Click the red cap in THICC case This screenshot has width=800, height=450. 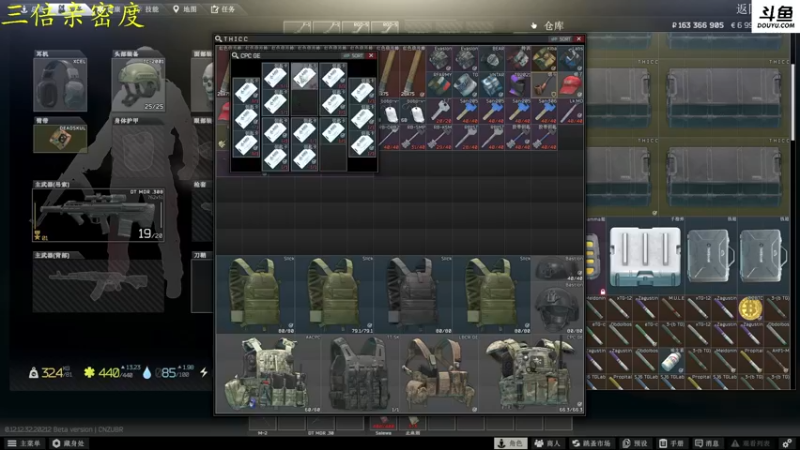point(570,85)
